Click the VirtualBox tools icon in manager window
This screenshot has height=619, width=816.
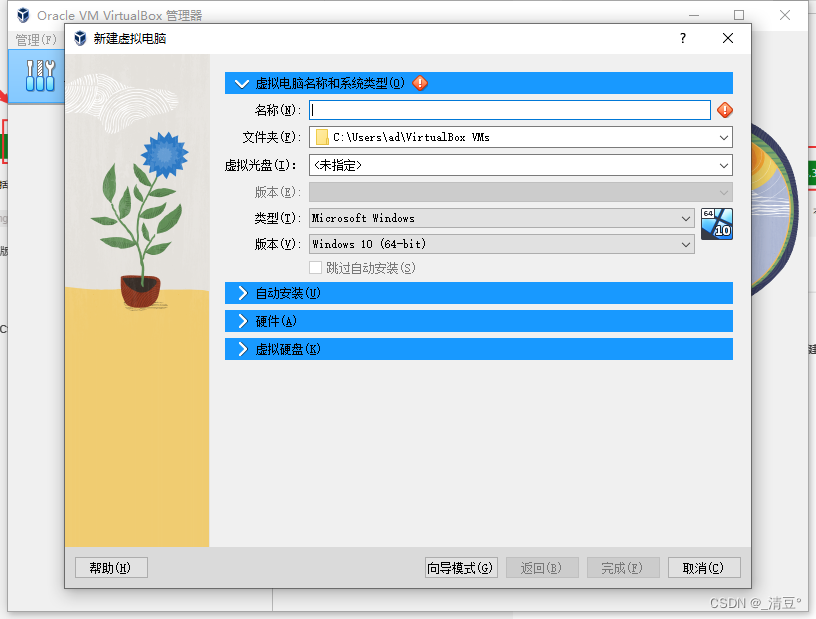pyautogui.click(x=40, y=76)
